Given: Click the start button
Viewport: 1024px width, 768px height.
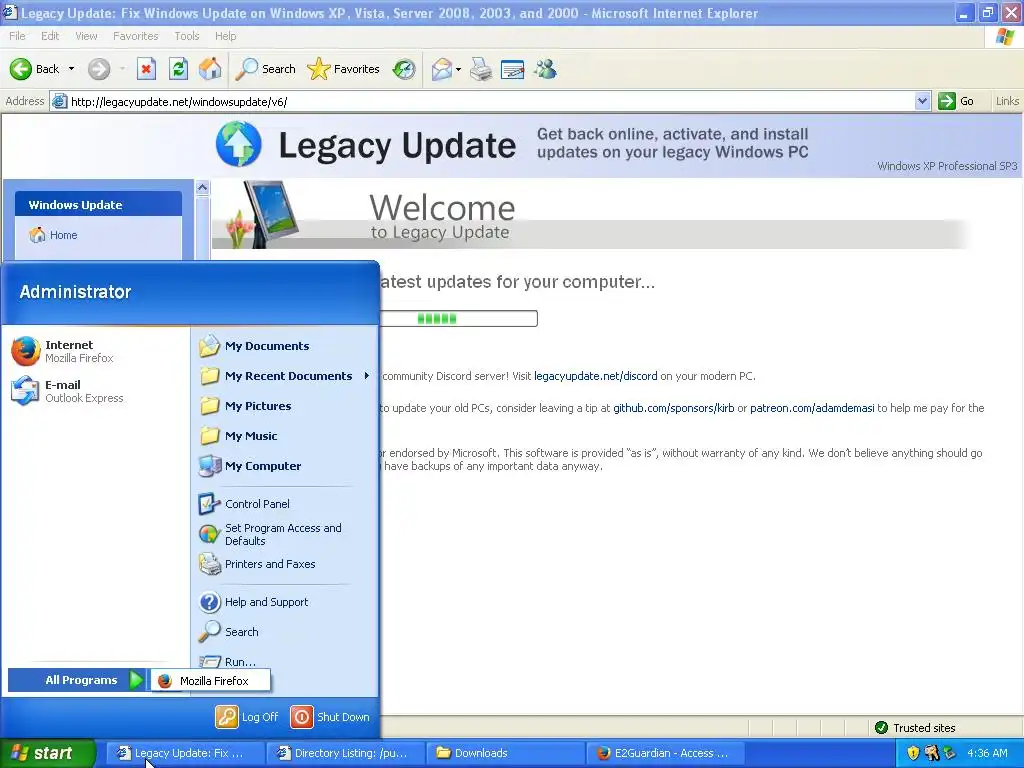Looking at the screenshot, I should (x=46, y=753).
